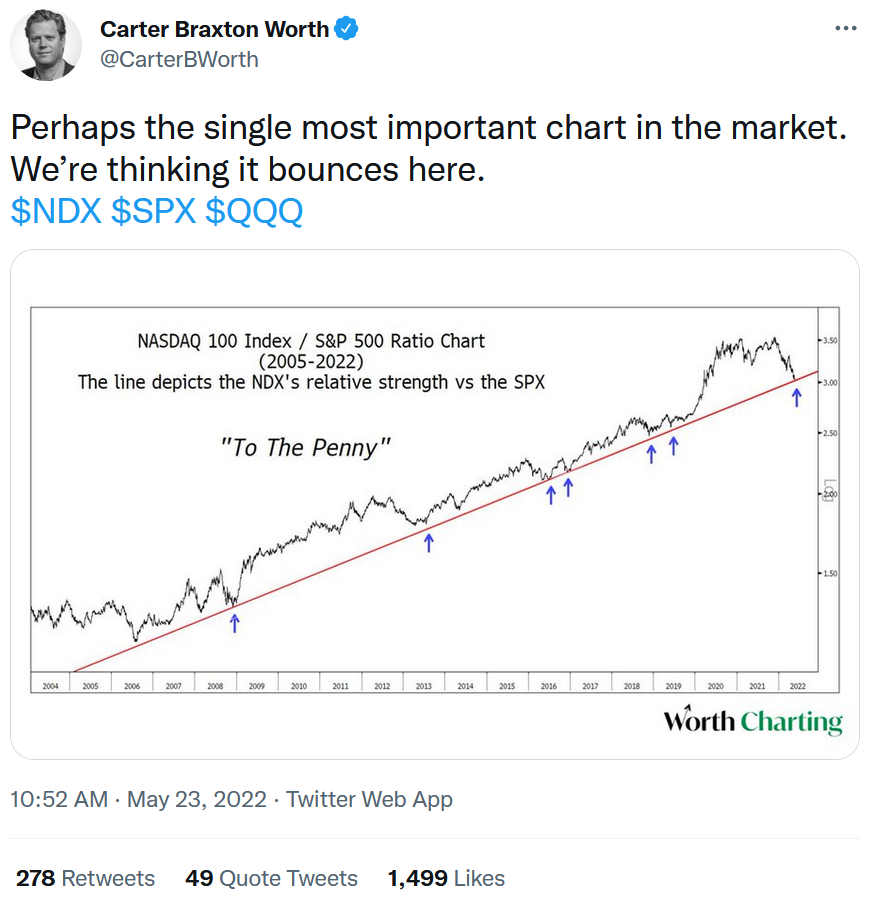View the 1,499 Likes list
Viewport: 869px width, 903px height.
446,878
